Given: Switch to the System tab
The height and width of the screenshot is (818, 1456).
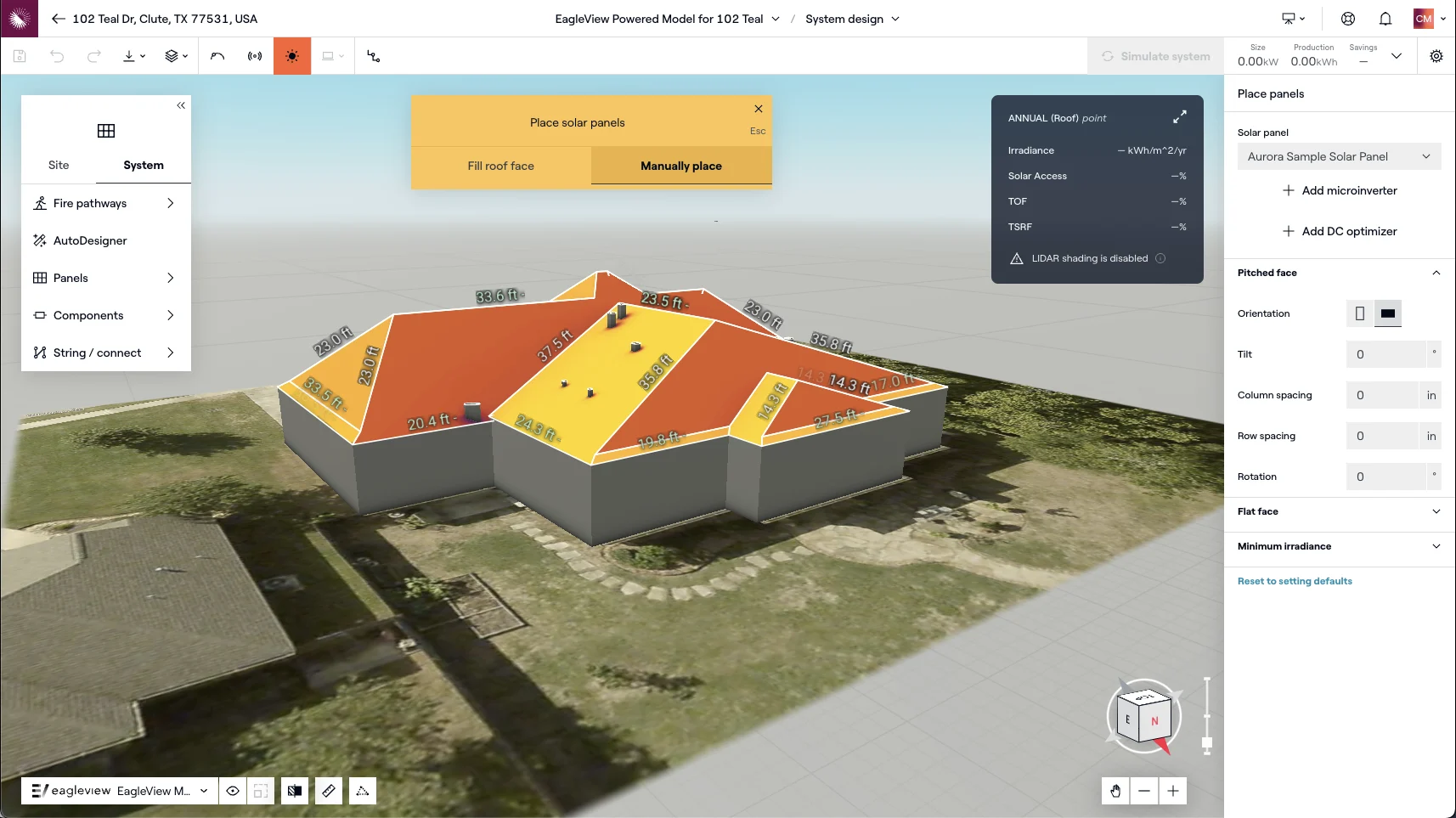Looking at the screenshot, I should click(144, 165).
